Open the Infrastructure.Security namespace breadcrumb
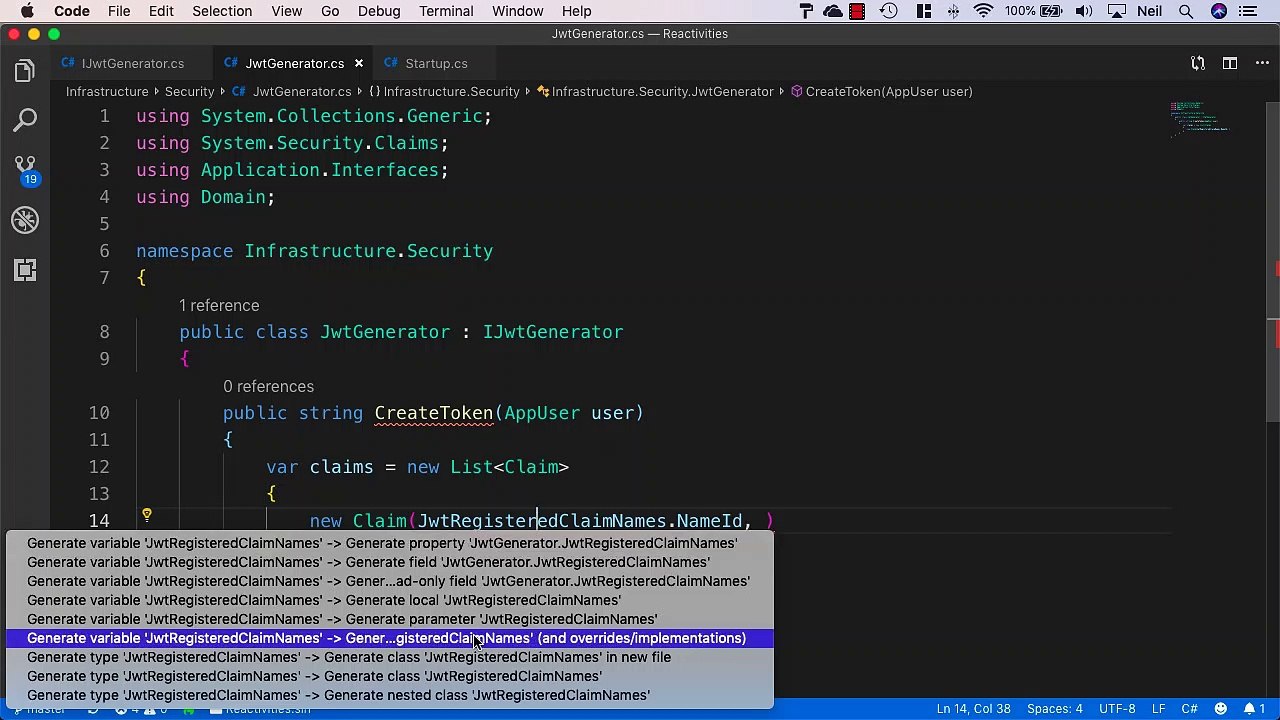Viewport: 1280px width, 720px height. click(x=444, y=91)
